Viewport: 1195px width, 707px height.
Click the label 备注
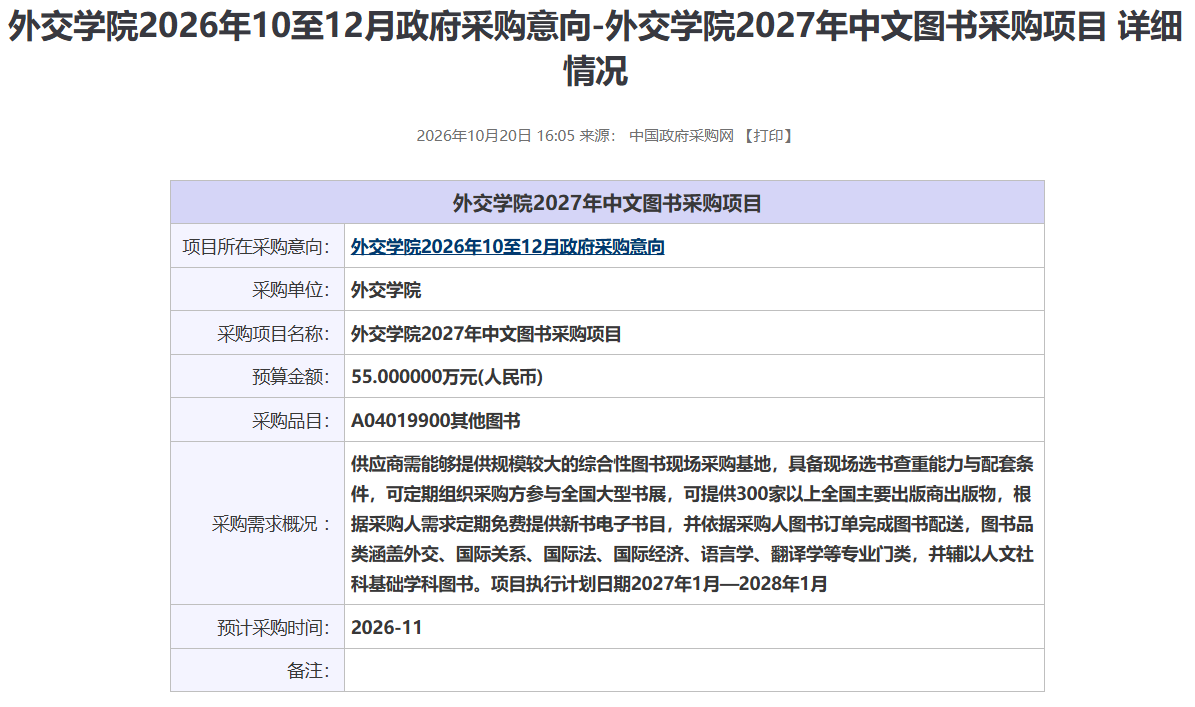[x=309, y=671]
